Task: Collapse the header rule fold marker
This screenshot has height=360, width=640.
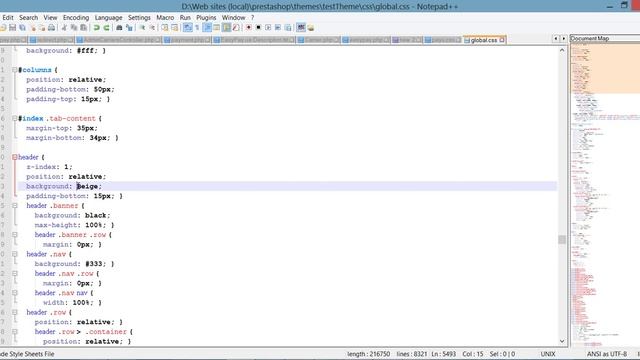Action: 15,157
